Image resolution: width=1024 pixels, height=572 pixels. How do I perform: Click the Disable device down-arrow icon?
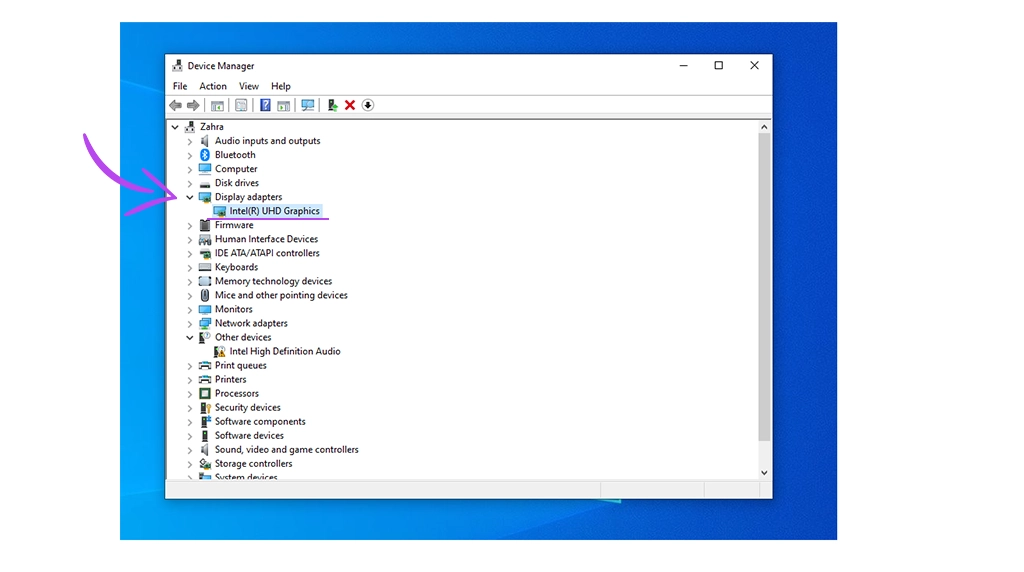pos(368,105)
